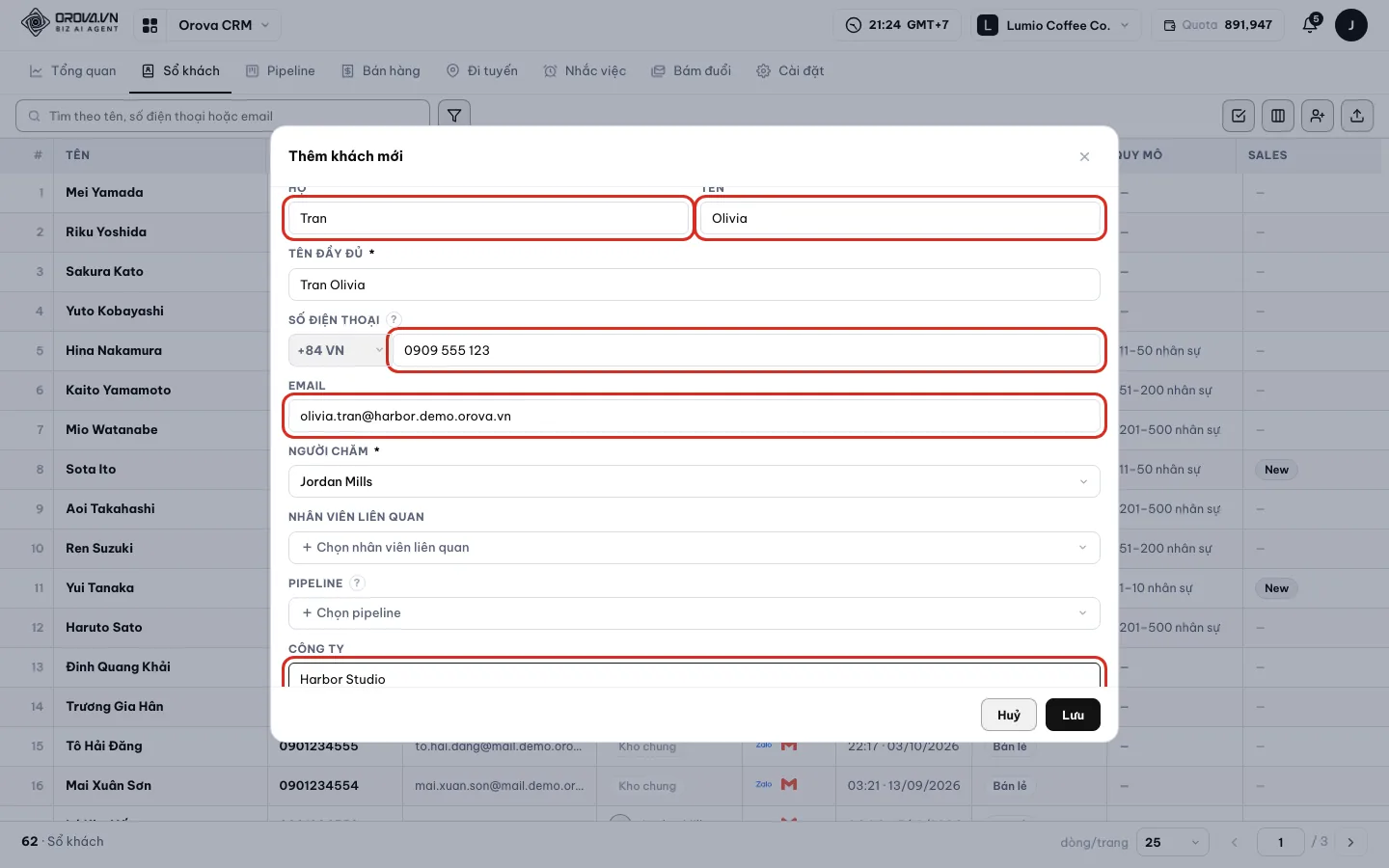Click the full name field Tran Olivia

(694, 285)
